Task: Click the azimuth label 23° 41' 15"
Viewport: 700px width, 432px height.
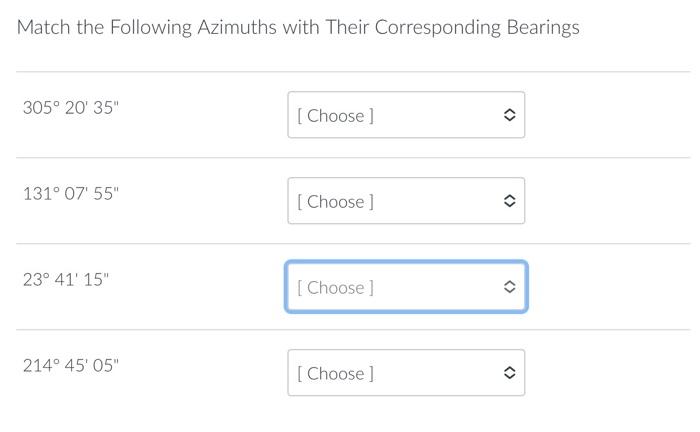Action: pos(65,280)
